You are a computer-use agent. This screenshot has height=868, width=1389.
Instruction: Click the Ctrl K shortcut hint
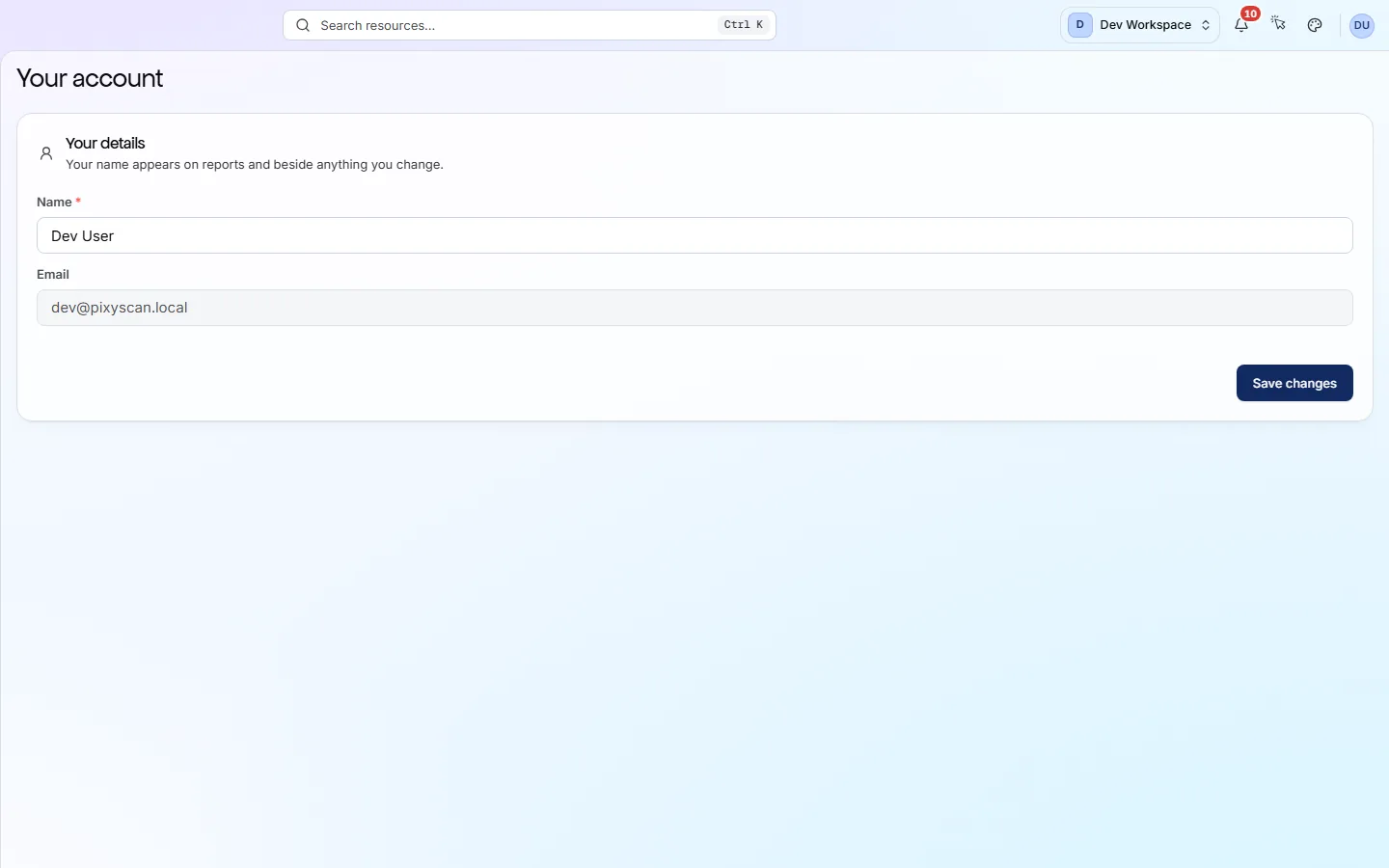click(x=744, y=25)
